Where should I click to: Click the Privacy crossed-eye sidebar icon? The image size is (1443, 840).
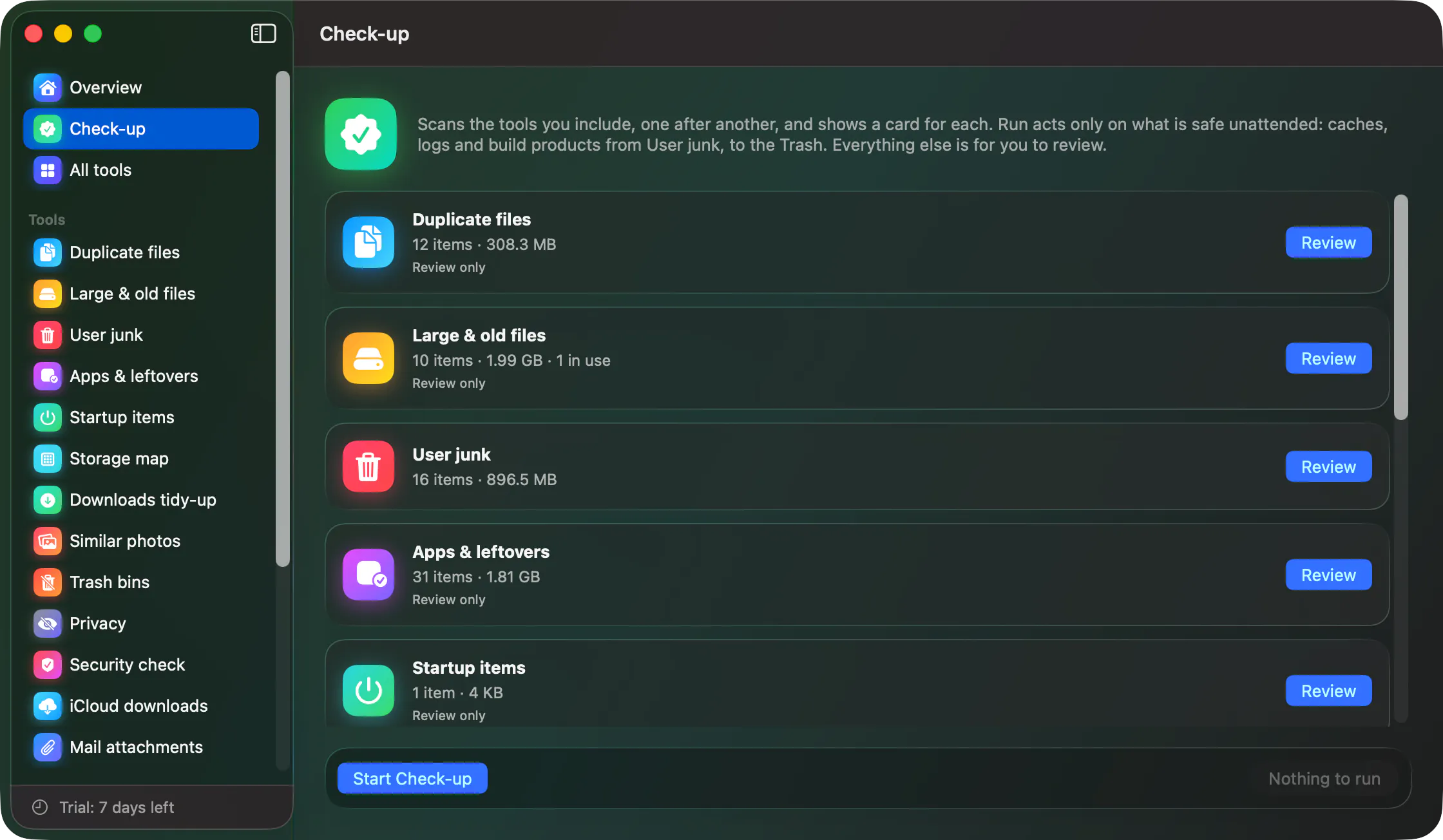point(48,624)
